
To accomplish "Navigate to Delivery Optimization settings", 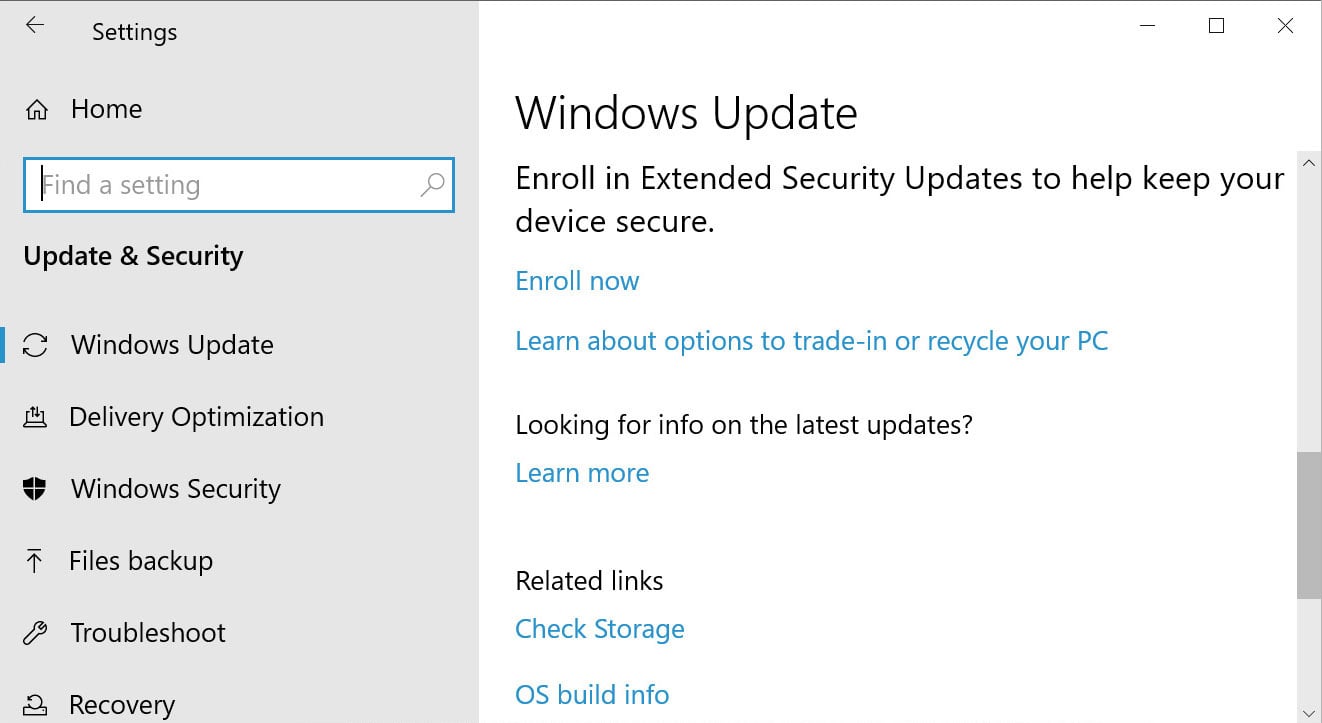I will click(x=196, y=416).
